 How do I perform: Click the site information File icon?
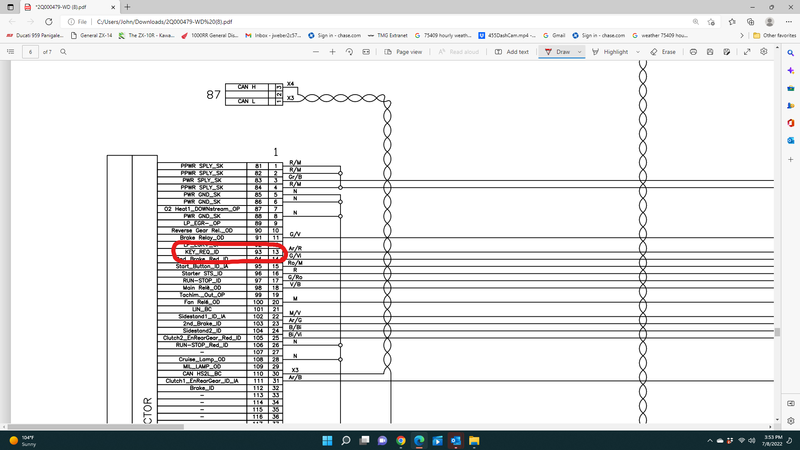coord(78,22)
